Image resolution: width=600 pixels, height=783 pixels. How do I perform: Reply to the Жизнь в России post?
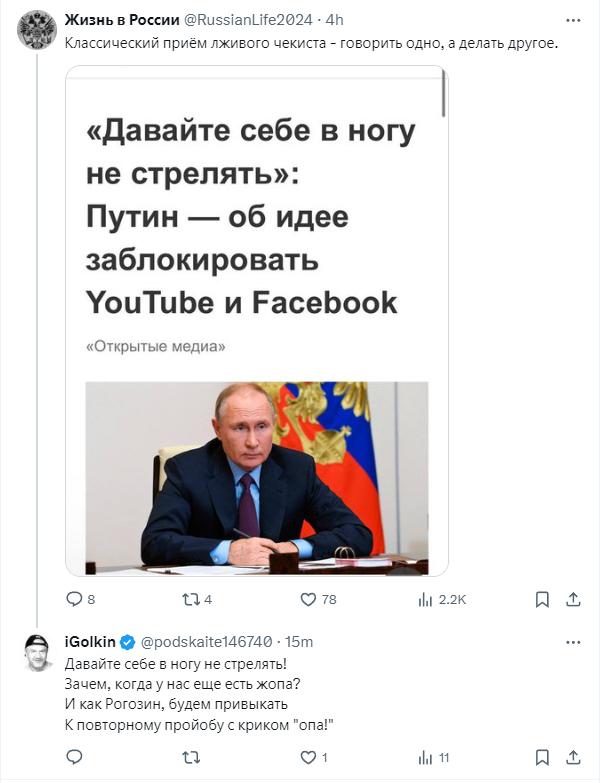80,599
